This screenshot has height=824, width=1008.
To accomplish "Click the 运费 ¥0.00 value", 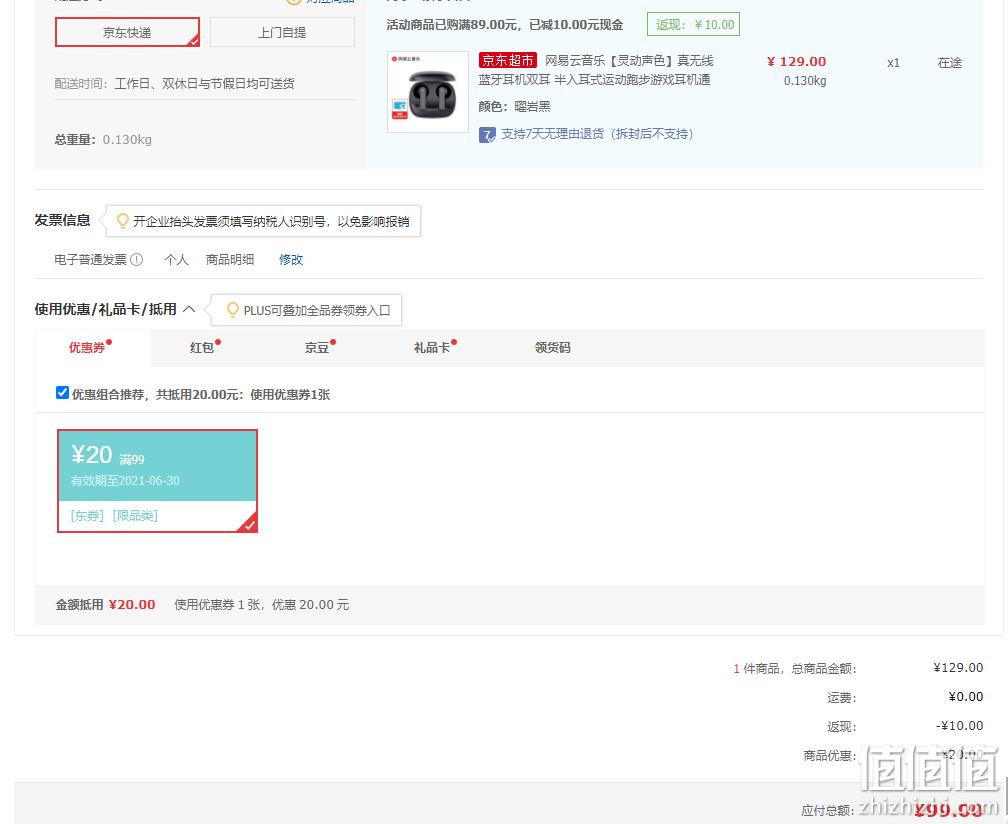I will 966,697.
